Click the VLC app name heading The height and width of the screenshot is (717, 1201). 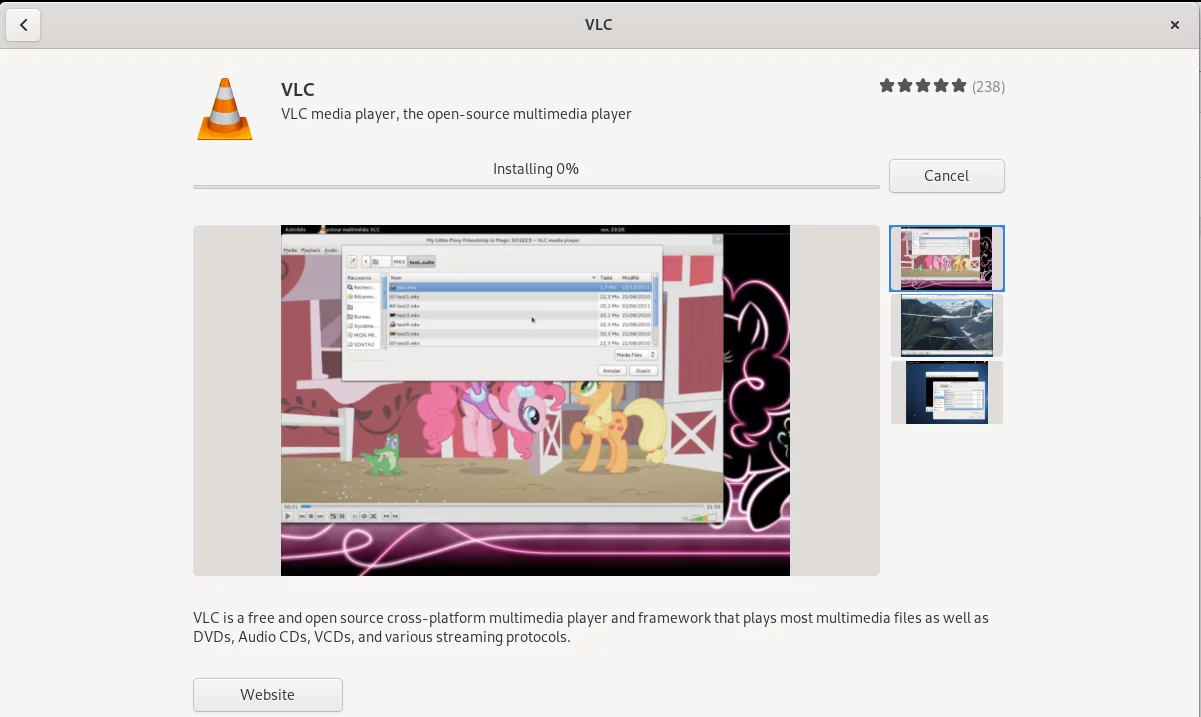[298, 89]
